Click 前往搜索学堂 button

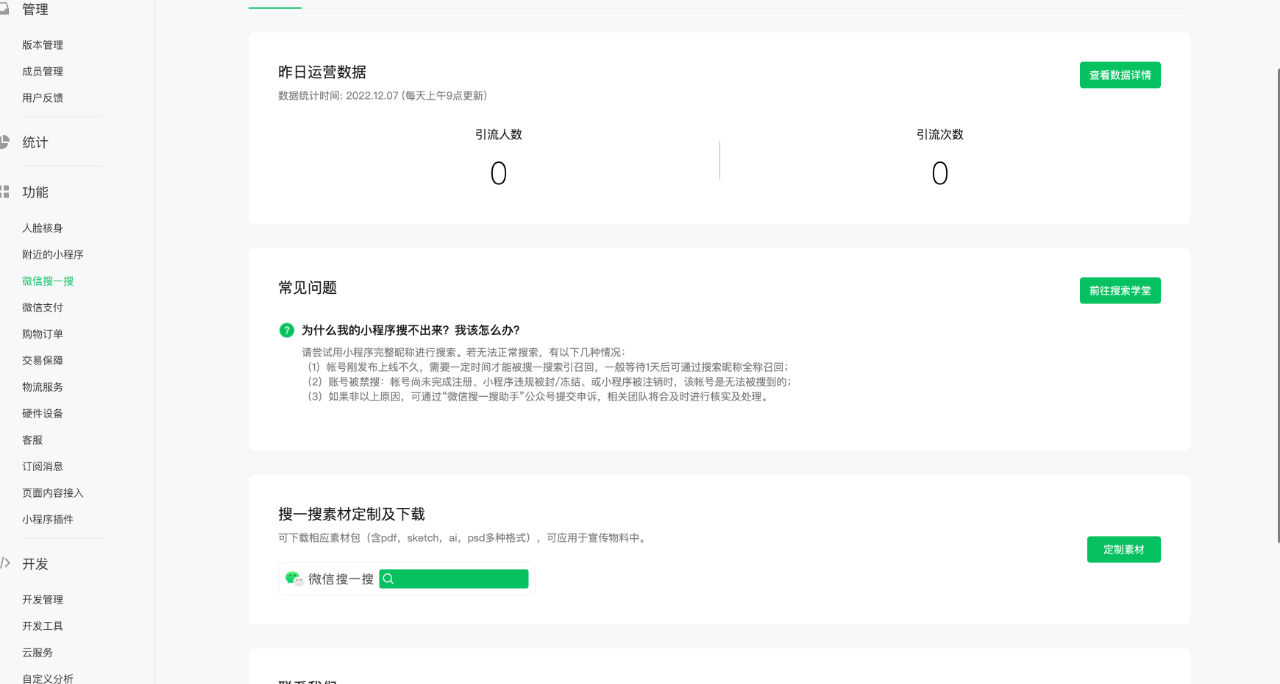click(1120, 290)
